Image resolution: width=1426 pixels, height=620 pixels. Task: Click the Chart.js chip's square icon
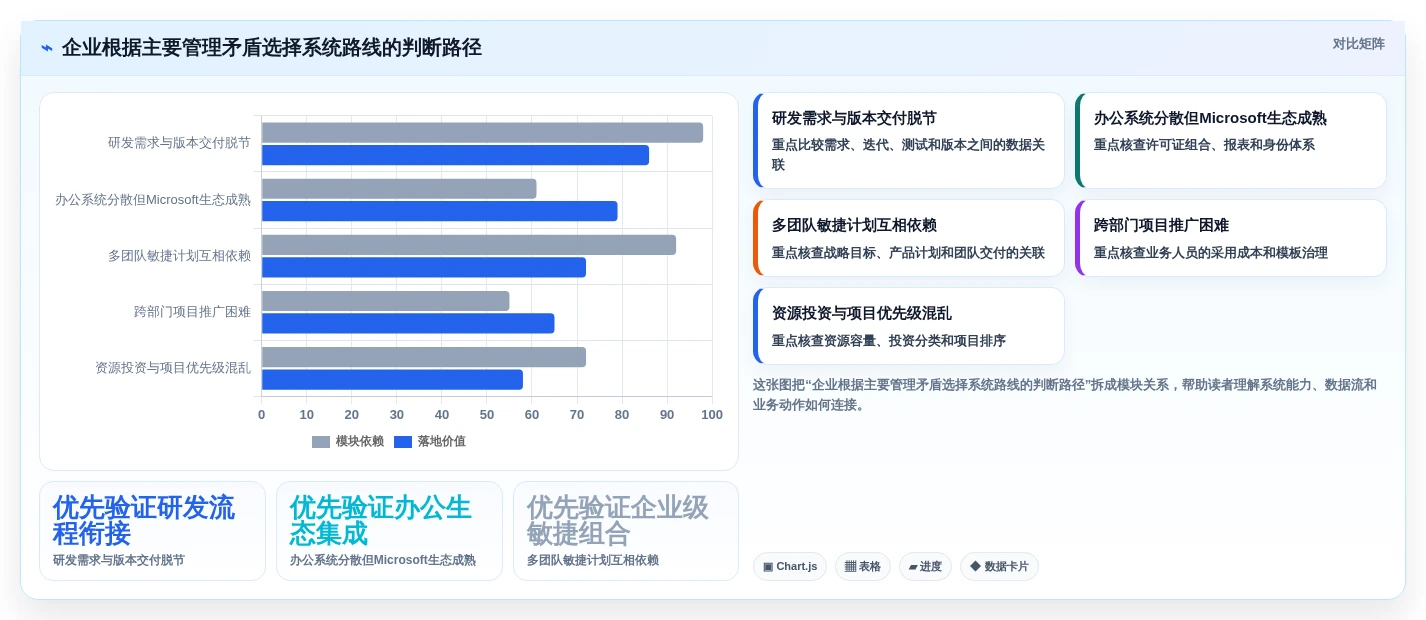[x=768, y=567]
